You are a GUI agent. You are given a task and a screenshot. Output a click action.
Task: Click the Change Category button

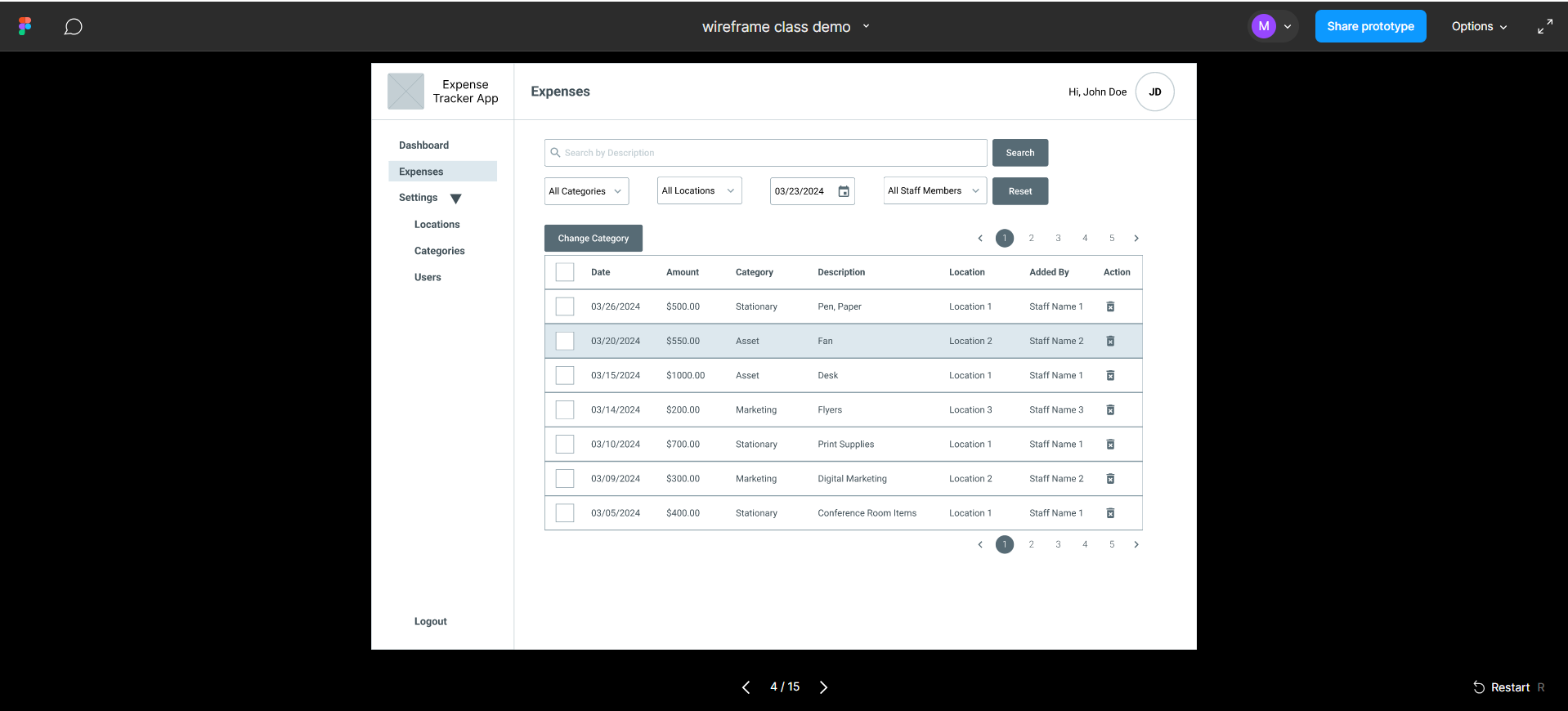click(594, 239)
